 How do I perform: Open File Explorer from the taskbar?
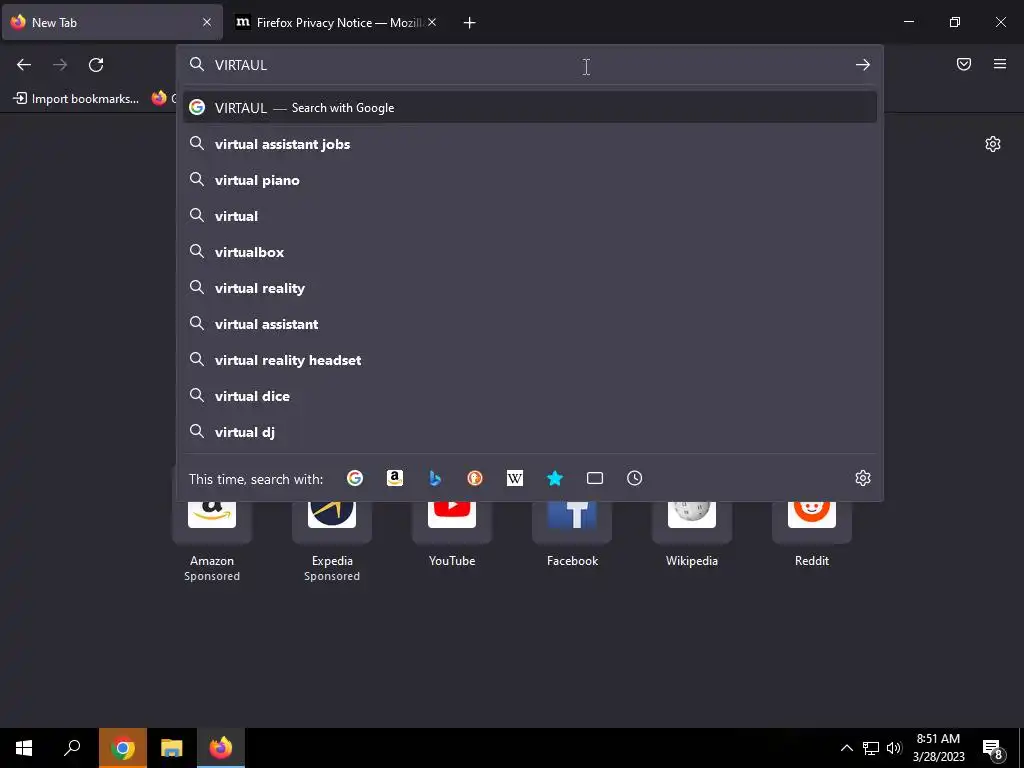pos(172,748)
